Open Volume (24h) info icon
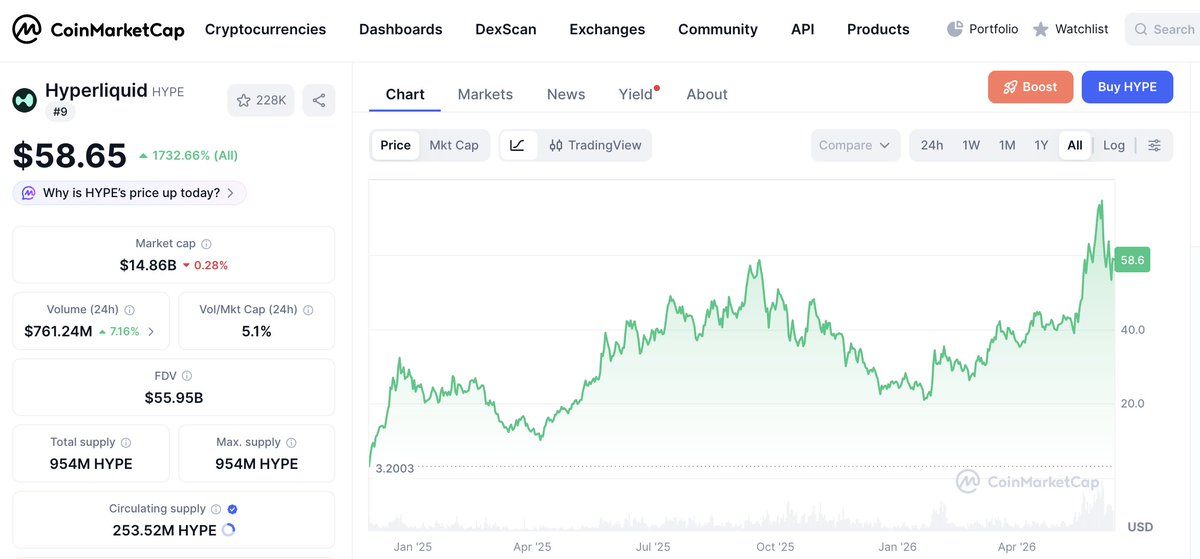This screenshot has height=559, width=1200. pyautogui.click(x=130, y=310)
